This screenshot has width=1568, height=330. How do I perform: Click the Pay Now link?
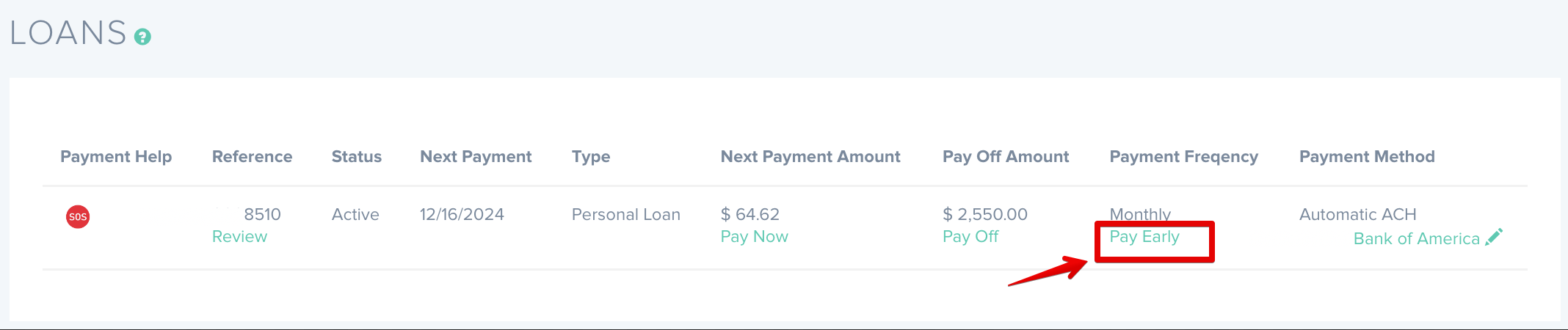pos(754,237)
